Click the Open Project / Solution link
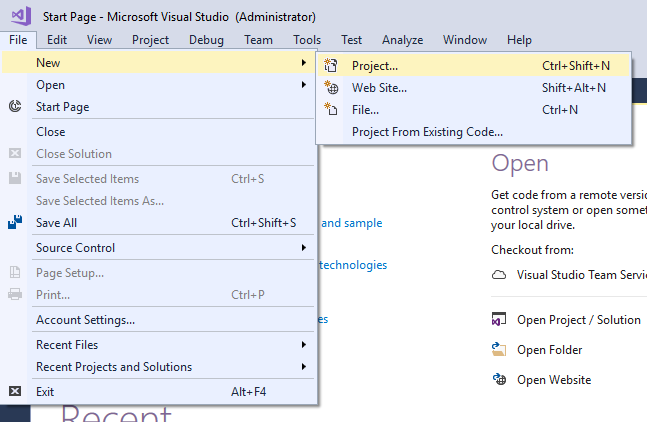647x422 pixels. (x=578, y=320)
